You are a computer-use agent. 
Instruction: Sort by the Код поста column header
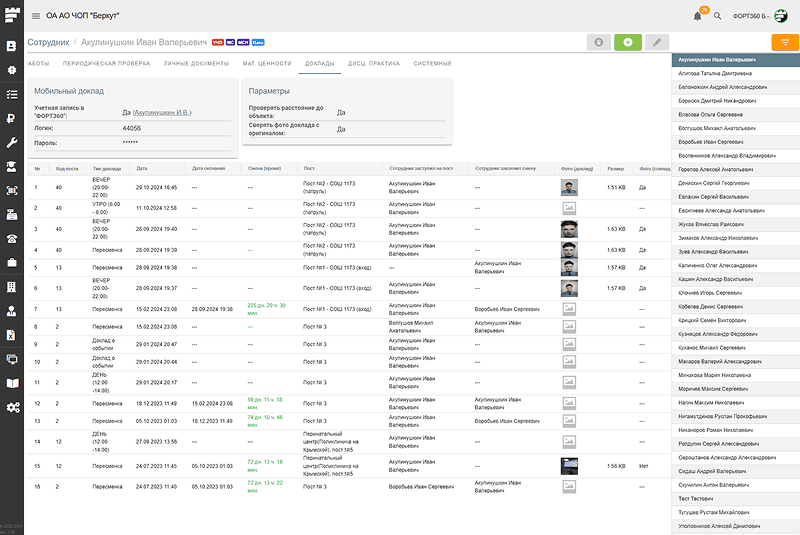pos(67,169)
